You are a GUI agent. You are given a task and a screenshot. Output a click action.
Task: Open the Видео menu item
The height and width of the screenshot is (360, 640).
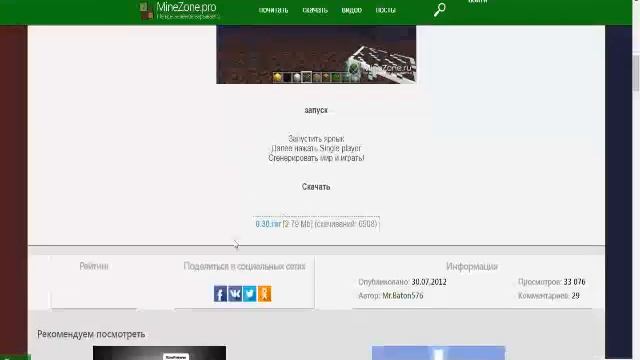coord(352,10)
